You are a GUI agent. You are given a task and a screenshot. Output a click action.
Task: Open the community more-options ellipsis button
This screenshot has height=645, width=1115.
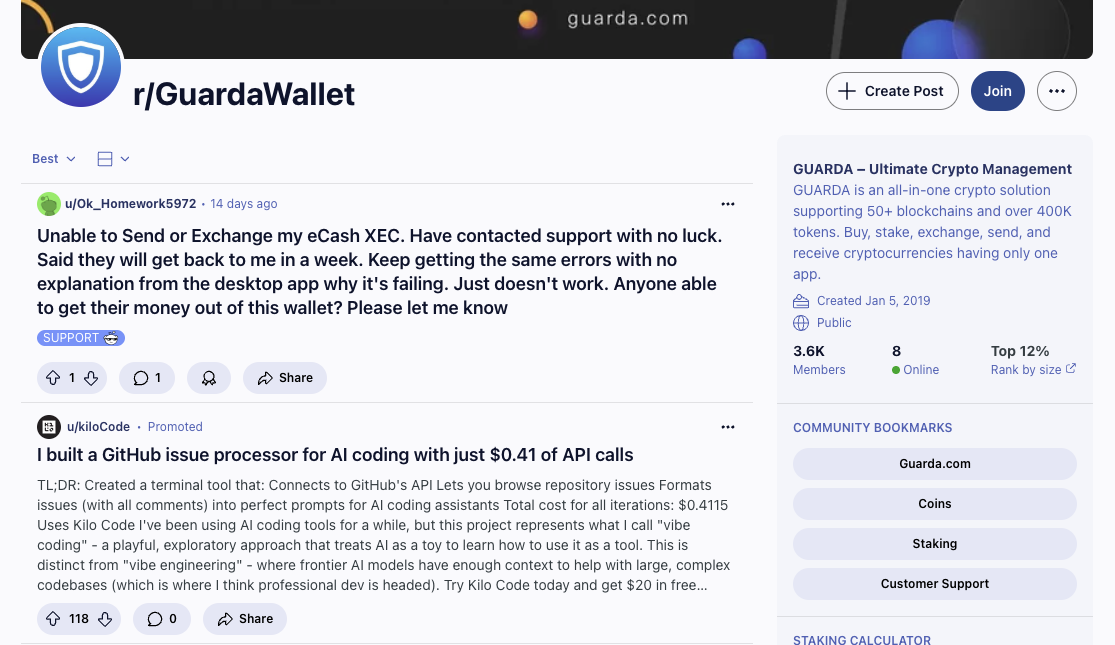(x=1057, y=91)
